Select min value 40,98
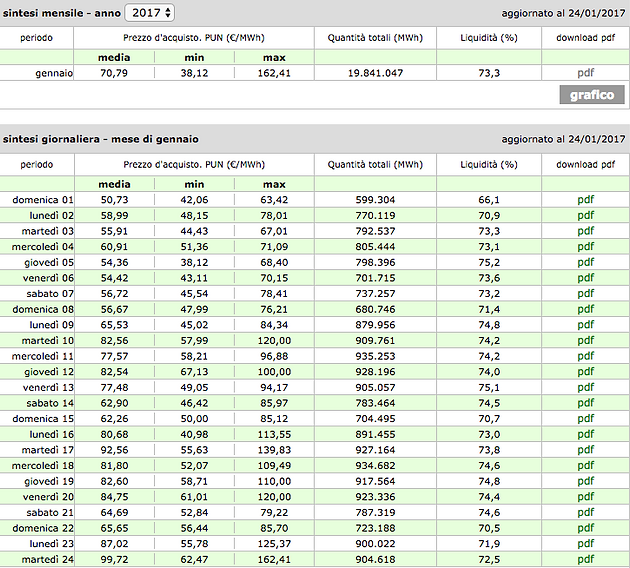630x568 pixels. click(194, 434)
